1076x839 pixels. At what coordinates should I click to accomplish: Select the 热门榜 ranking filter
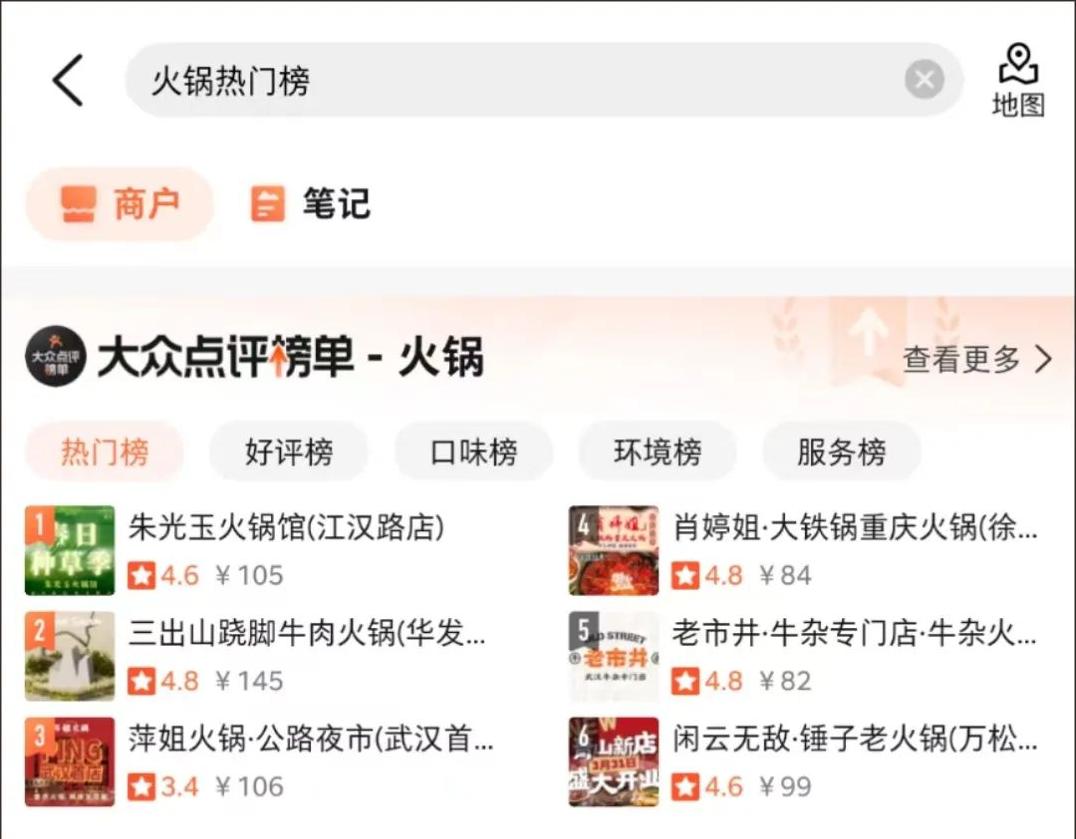click(104, 451)
